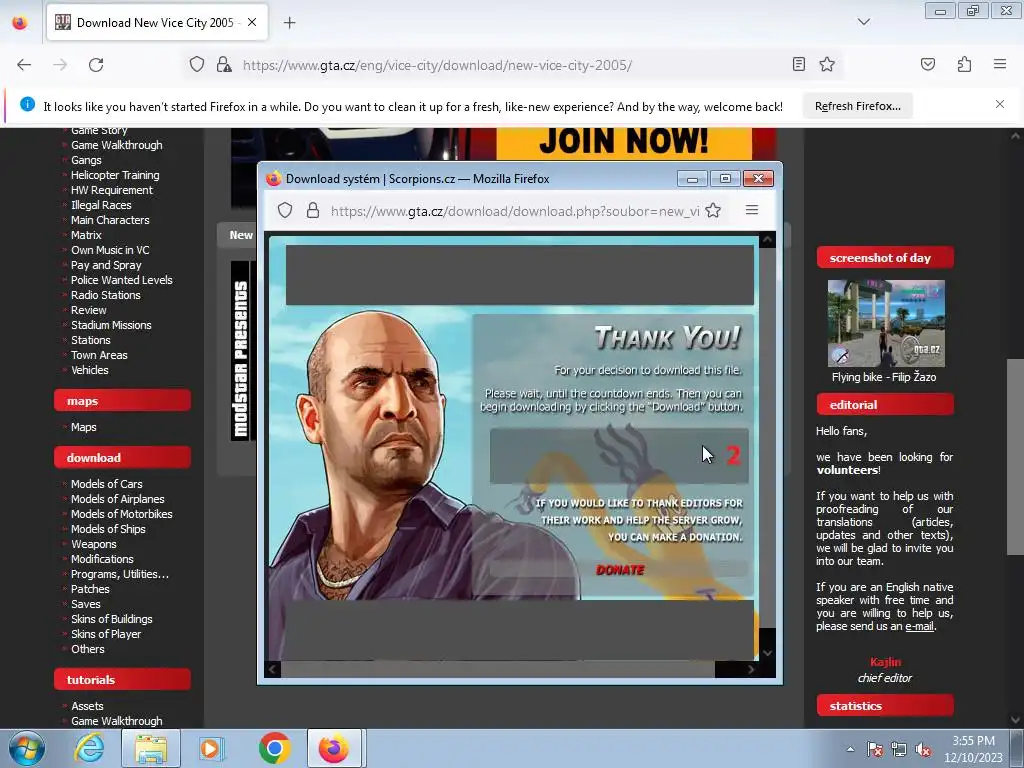The width and height of the screenshot is (1024, 768).
Task: Open hamburger menu in the Download systém popup
Action: click(x=752, y=210)
